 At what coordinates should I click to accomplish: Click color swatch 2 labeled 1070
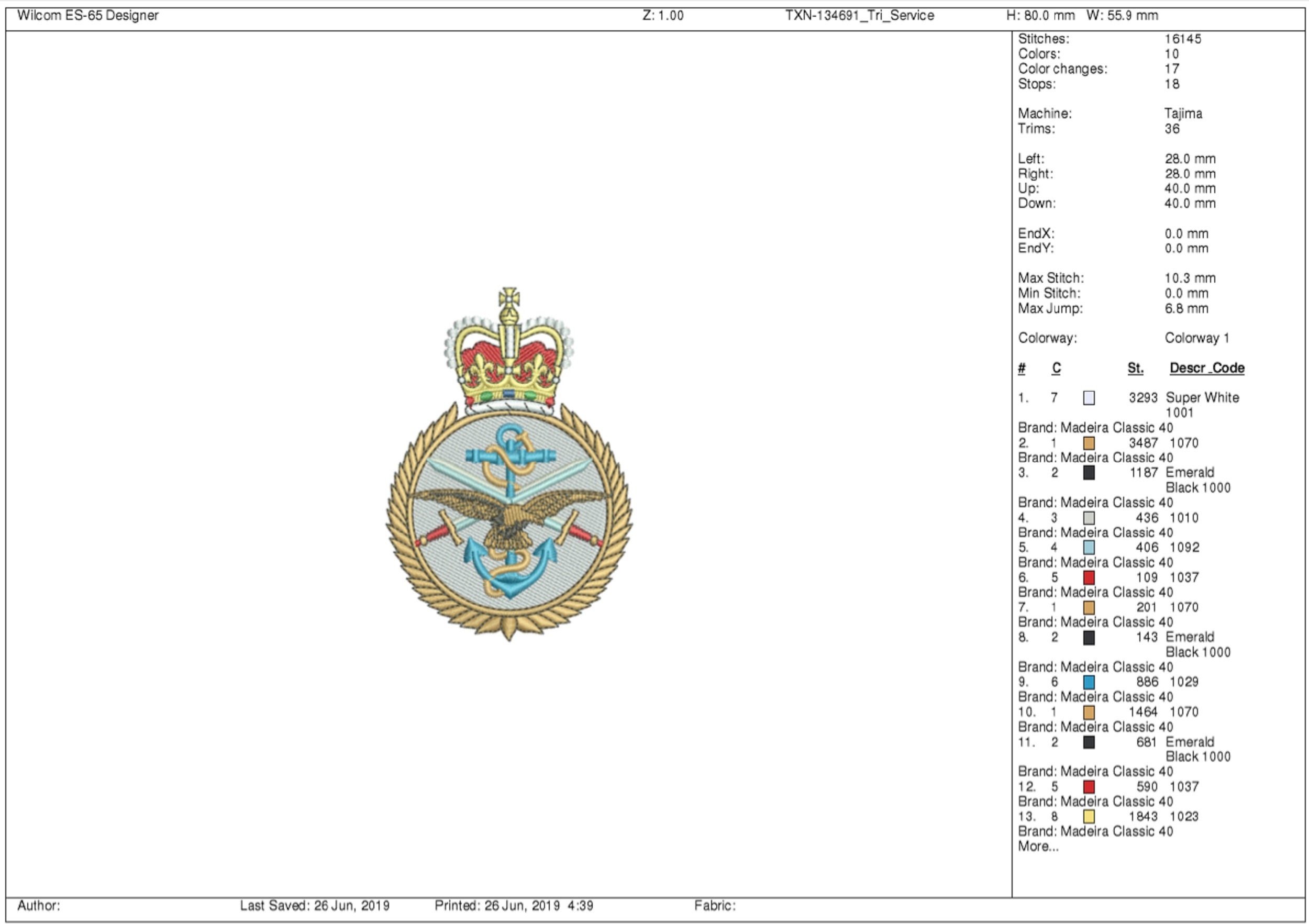[x=1090, y=443]
